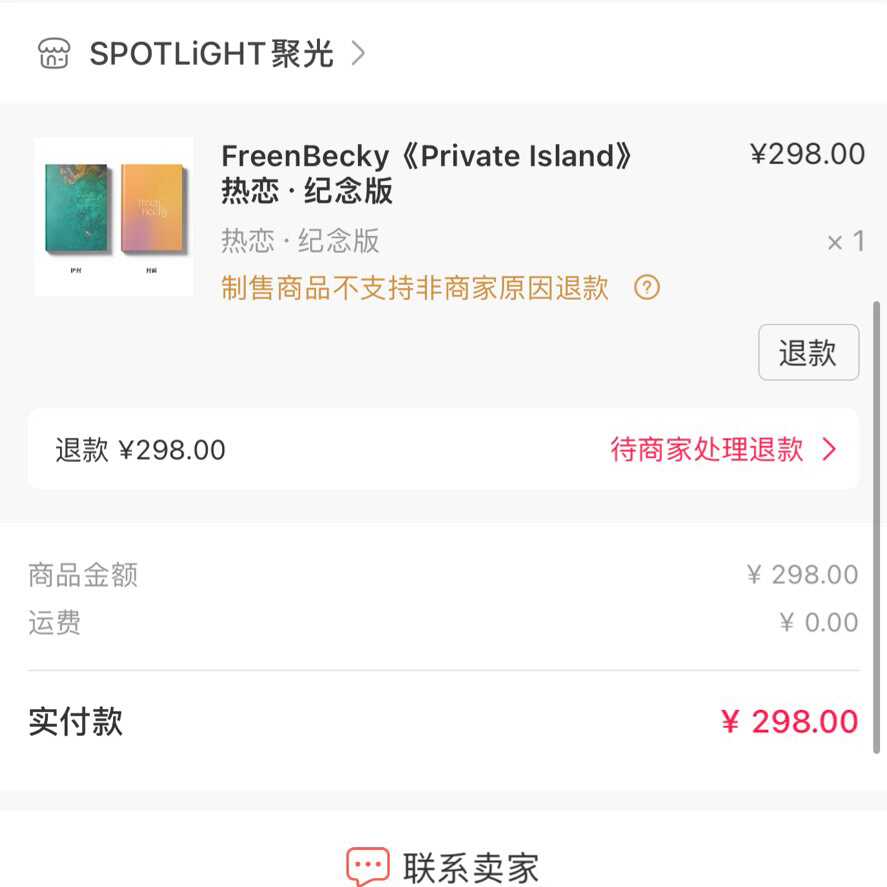
Task: Tap the product price ¥298.00 at top right
Action: coord(807,154)
